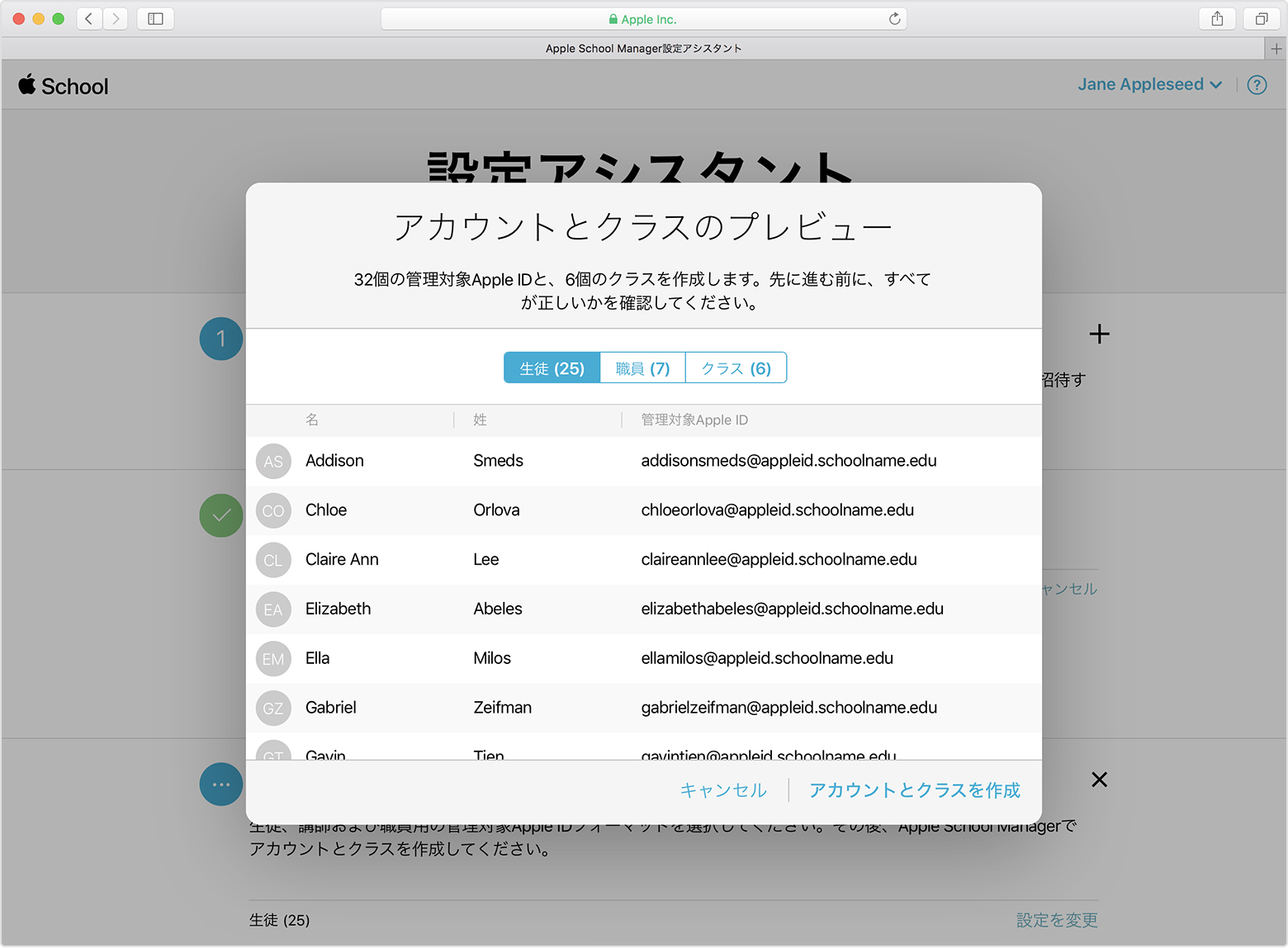Image resolution: width=1288 pixels, height=948 pixels.
Task: Select the surname Orlova
Action: click(496, 510)
